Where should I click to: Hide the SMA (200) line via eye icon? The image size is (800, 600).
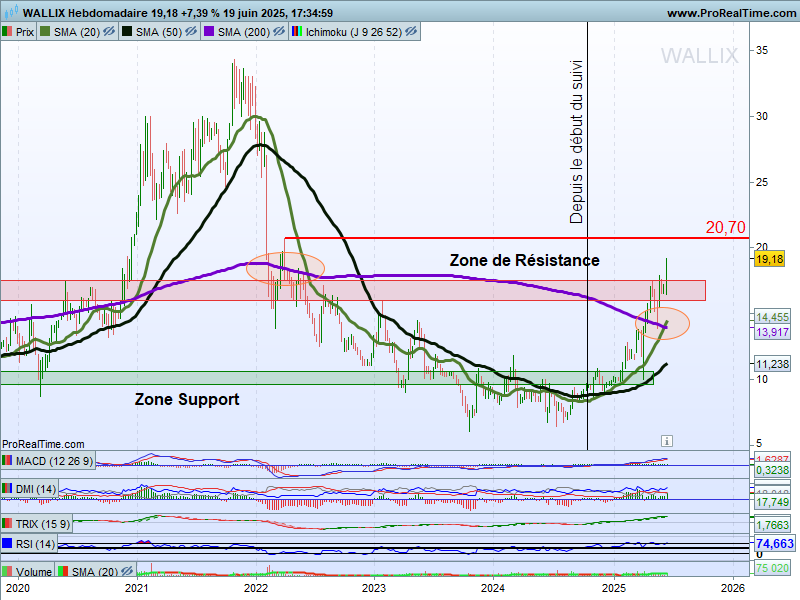click(x=279, y=32)
